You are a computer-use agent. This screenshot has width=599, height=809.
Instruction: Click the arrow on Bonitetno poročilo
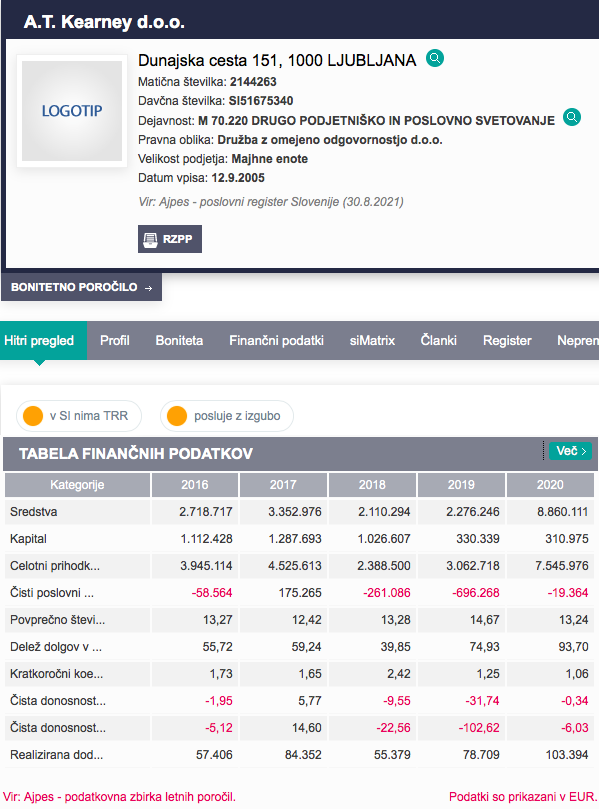click(x=149, y=288)
